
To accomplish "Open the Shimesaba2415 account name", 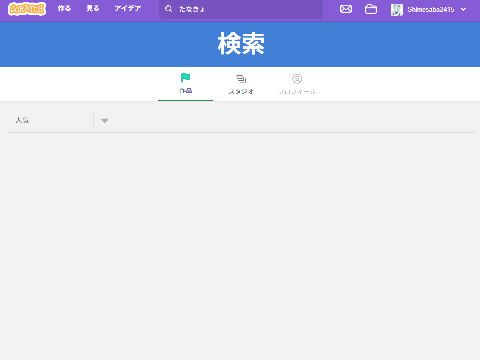I will tap(431, 10).
